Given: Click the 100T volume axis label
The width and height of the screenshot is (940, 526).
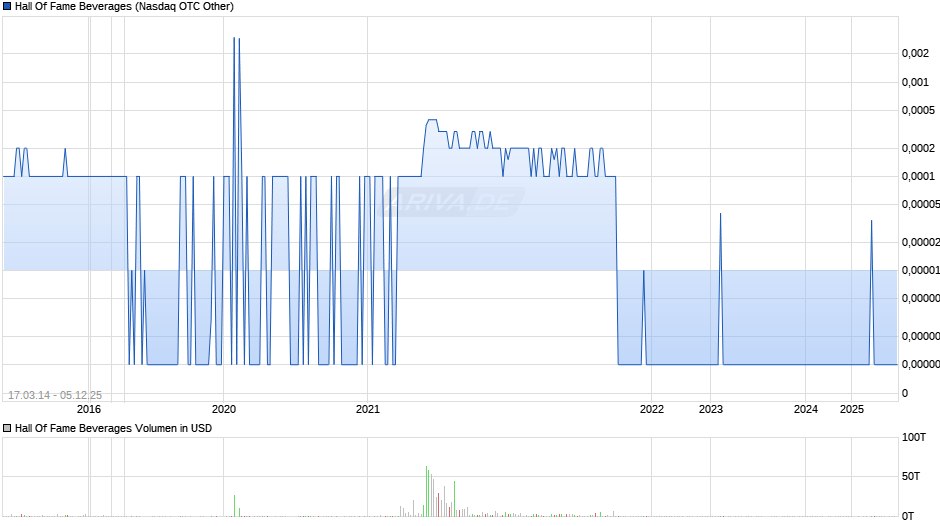Looking at the screenshot, I should coord(914,438).
